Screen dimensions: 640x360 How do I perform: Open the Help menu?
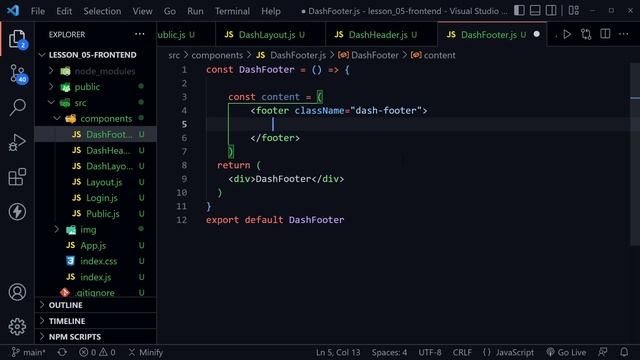271,11
